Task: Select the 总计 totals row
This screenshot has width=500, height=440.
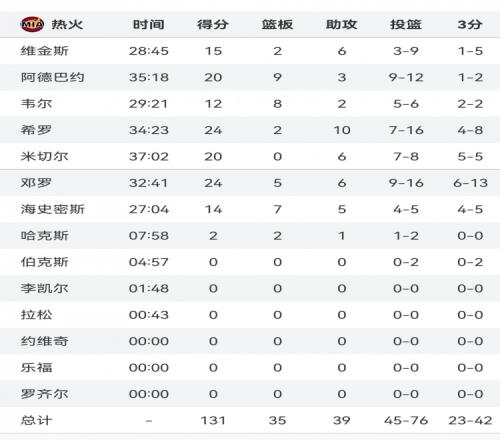Action: coord(250,420)
